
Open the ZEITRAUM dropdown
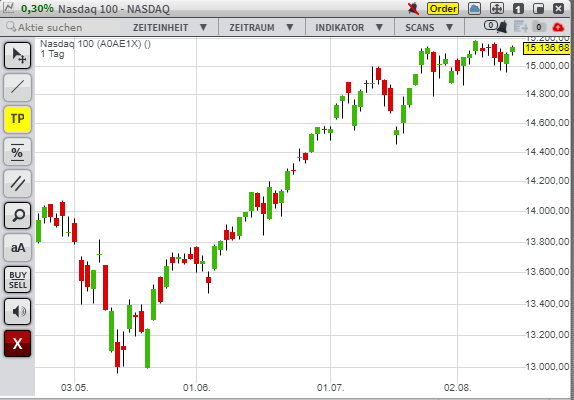261,27
